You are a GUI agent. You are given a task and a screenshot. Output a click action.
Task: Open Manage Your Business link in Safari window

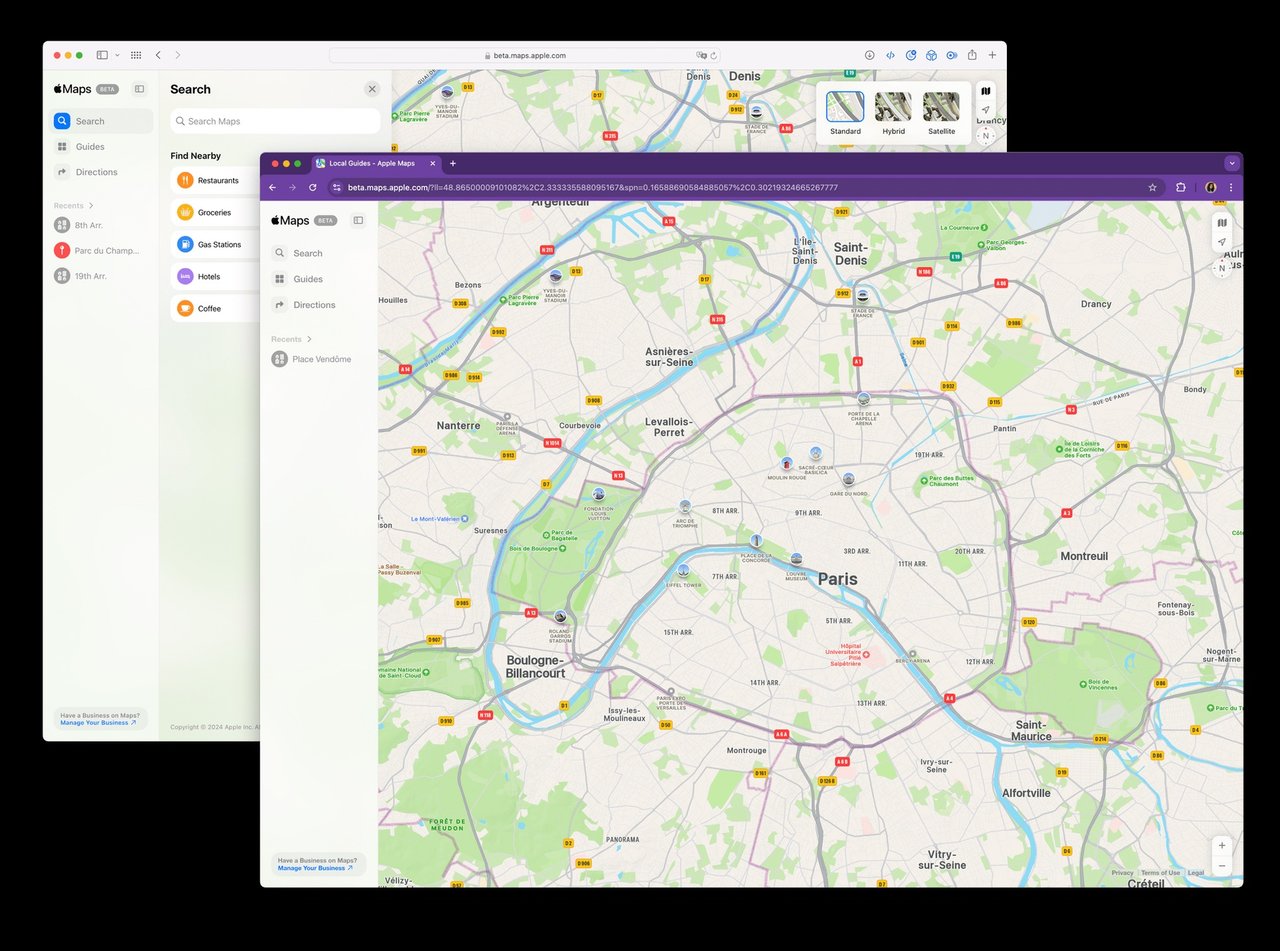click(x=97, y=723)
